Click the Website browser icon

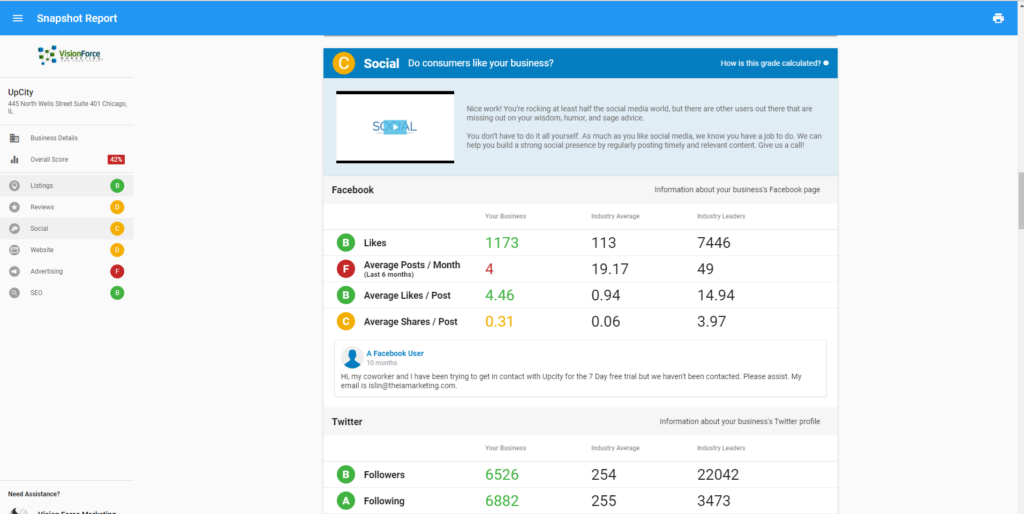point(14,250)
